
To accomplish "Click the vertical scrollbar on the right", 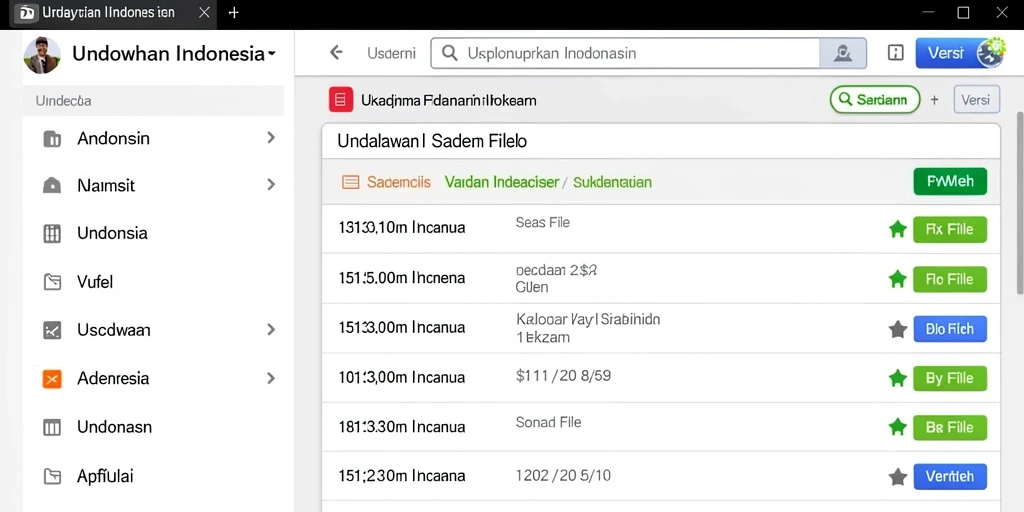I will coord(1019,202).
